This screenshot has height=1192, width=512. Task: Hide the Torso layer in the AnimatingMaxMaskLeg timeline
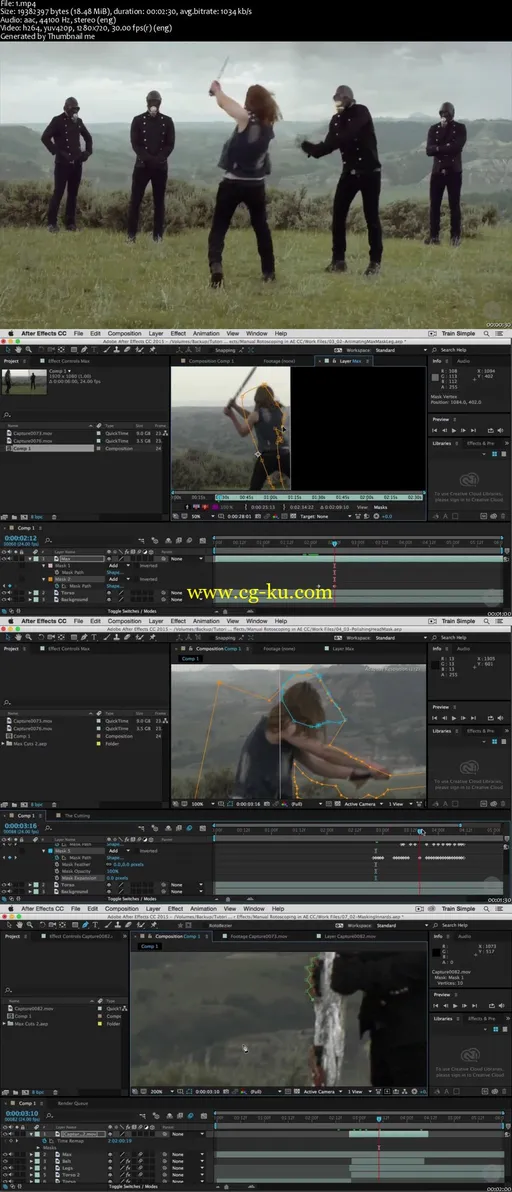pyautogui.click(x=4, y=593)
